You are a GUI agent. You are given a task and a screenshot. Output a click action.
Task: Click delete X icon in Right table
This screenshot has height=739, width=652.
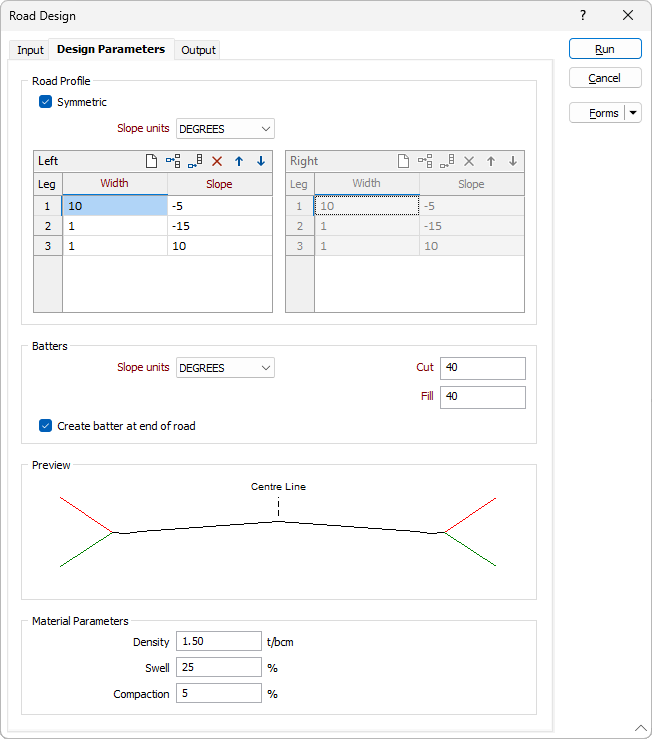click(x=469, y=161)
